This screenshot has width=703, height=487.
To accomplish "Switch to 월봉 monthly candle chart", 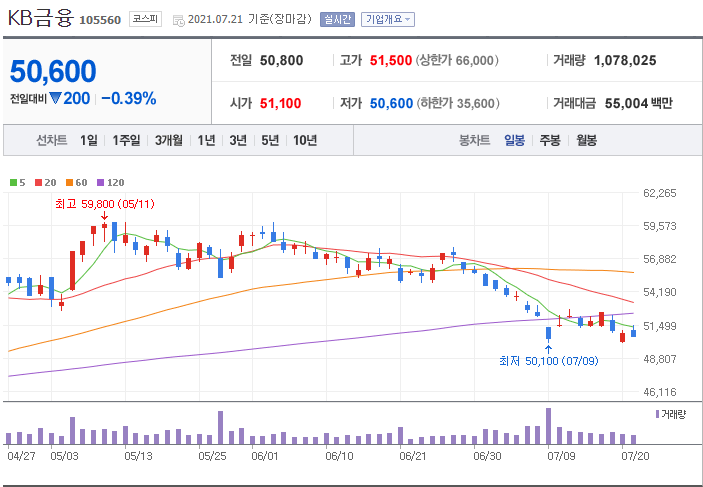I will 586,140.
